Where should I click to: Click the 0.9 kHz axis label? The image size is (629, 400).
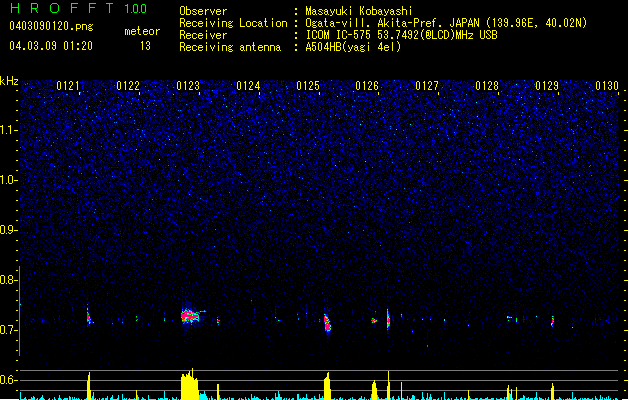[x=9, y=230]
